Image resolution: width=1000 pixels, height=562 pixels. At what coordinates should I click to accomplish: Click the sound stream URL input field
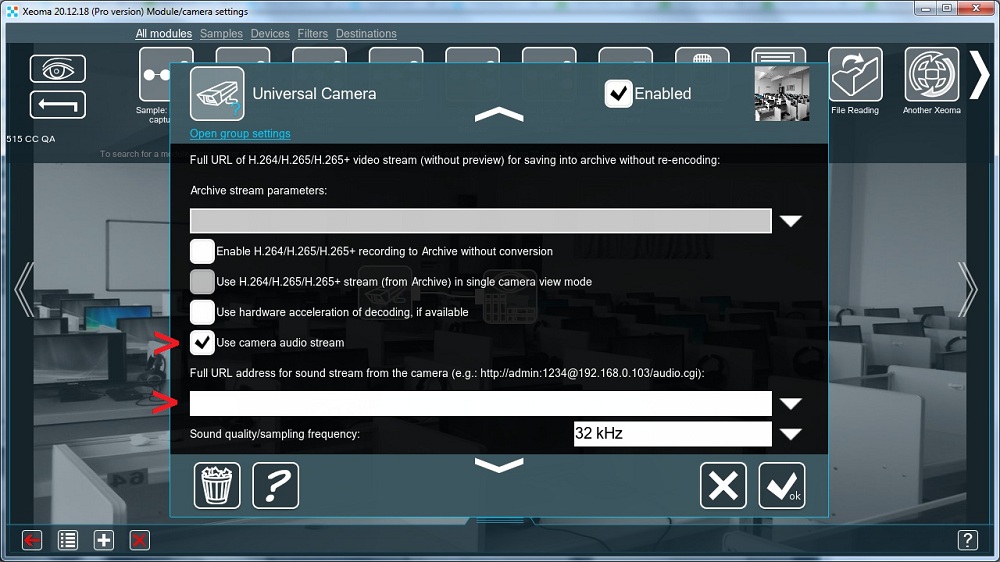coord(481,404)
